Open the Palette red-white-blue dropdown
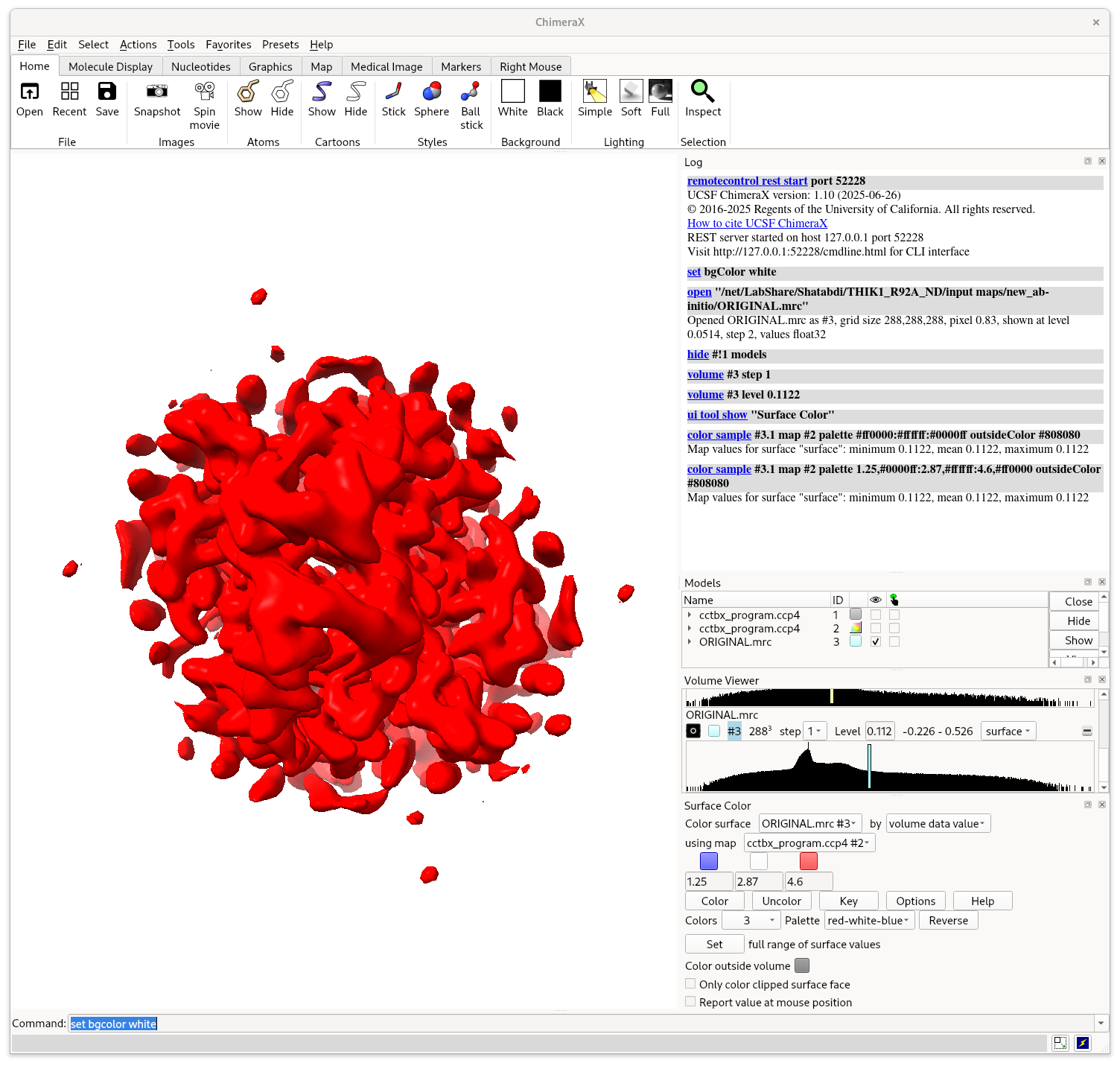The width and height of the screenshot is (1120, 1066). coord(868,921)
